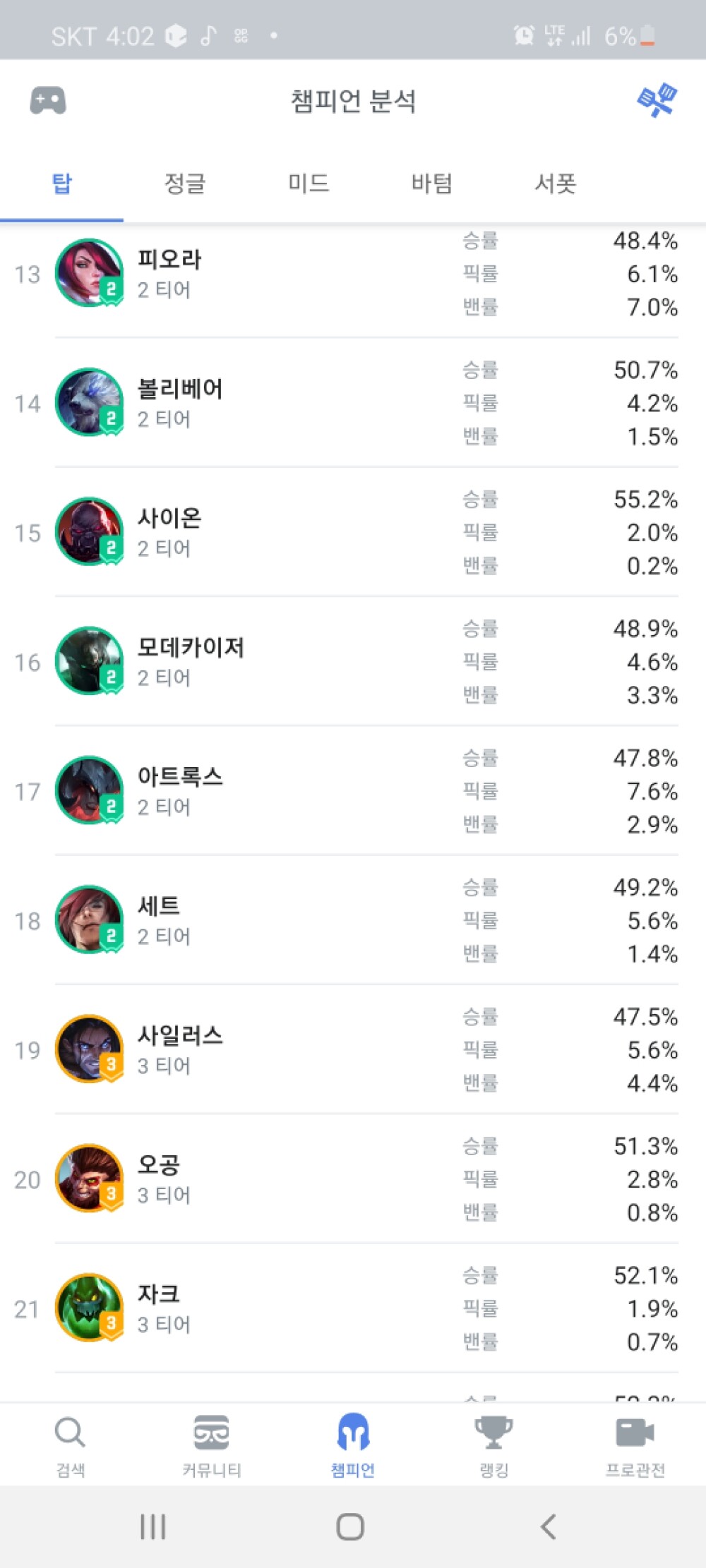Open the 검색 search icon

70,1434
